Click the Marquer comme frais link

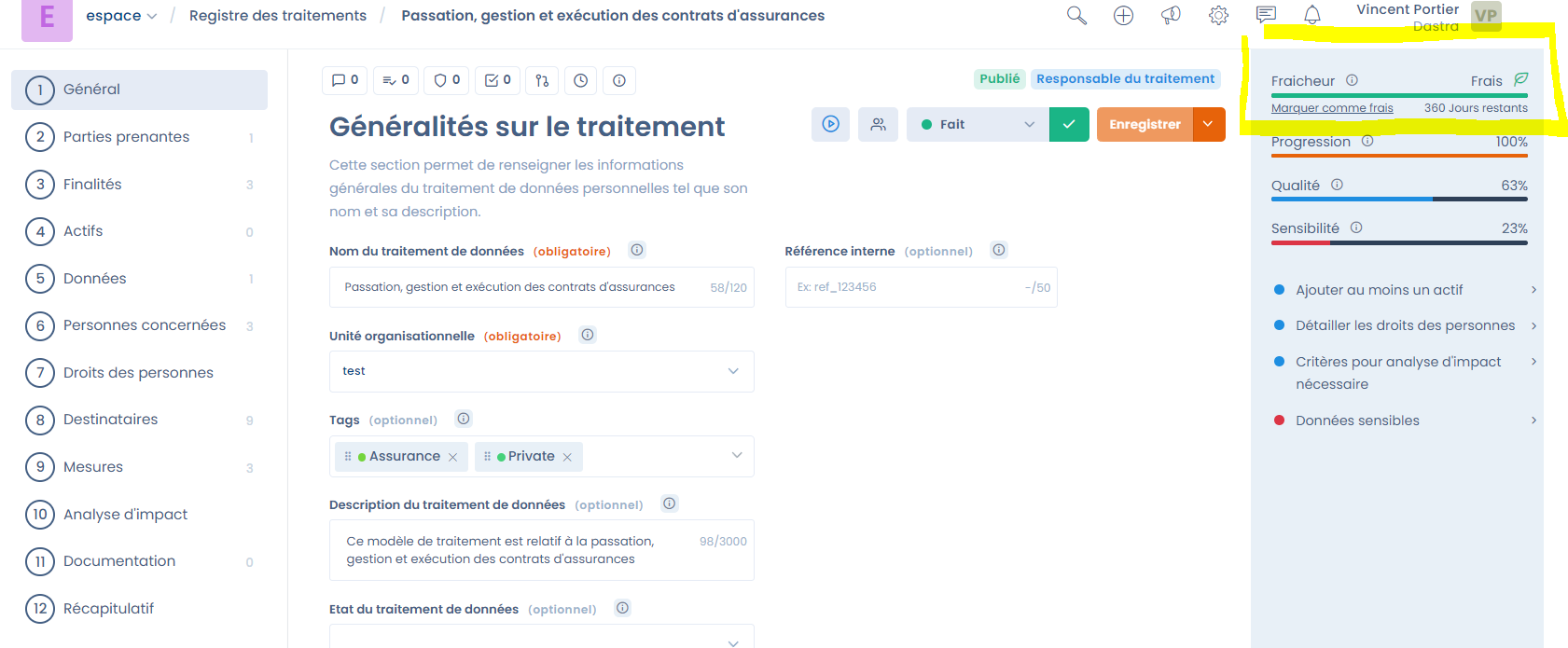(1331, 108)
